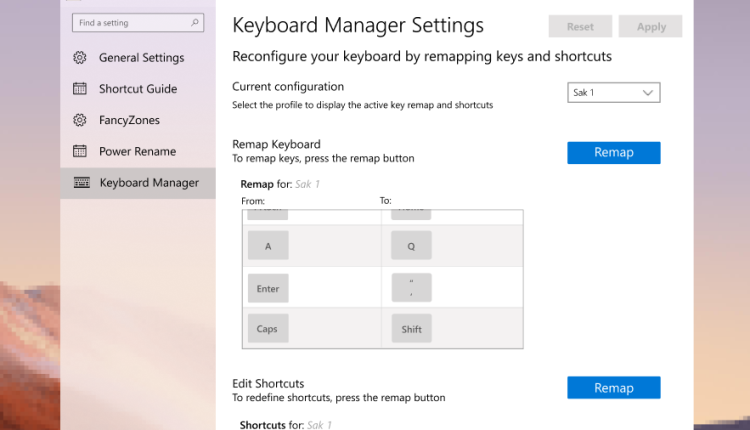Viewport: 750px width, 430px height.
Task: Click the Power Rename sidebar icon
Action: [x=80, y=151]
